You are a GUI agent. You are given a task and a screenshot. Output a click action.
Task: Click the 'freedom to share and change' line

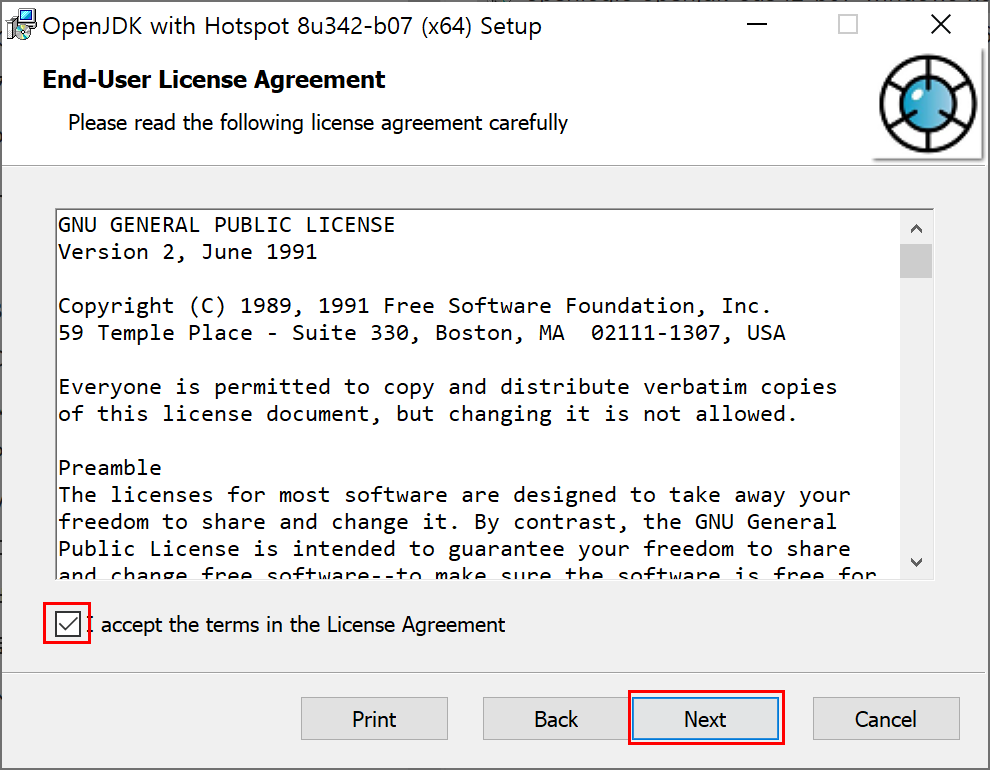click(447, 523)
